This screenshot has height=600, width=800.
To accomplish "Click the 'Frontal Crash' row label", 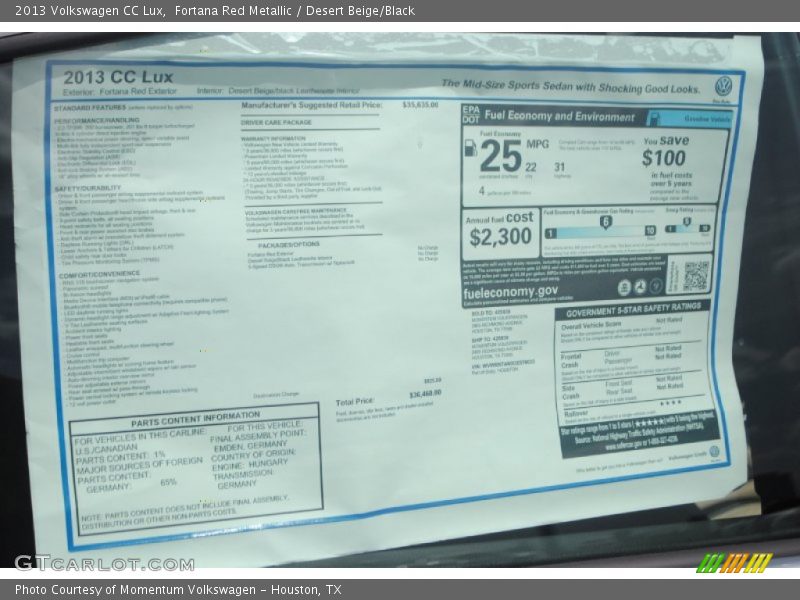I will 570,361.
